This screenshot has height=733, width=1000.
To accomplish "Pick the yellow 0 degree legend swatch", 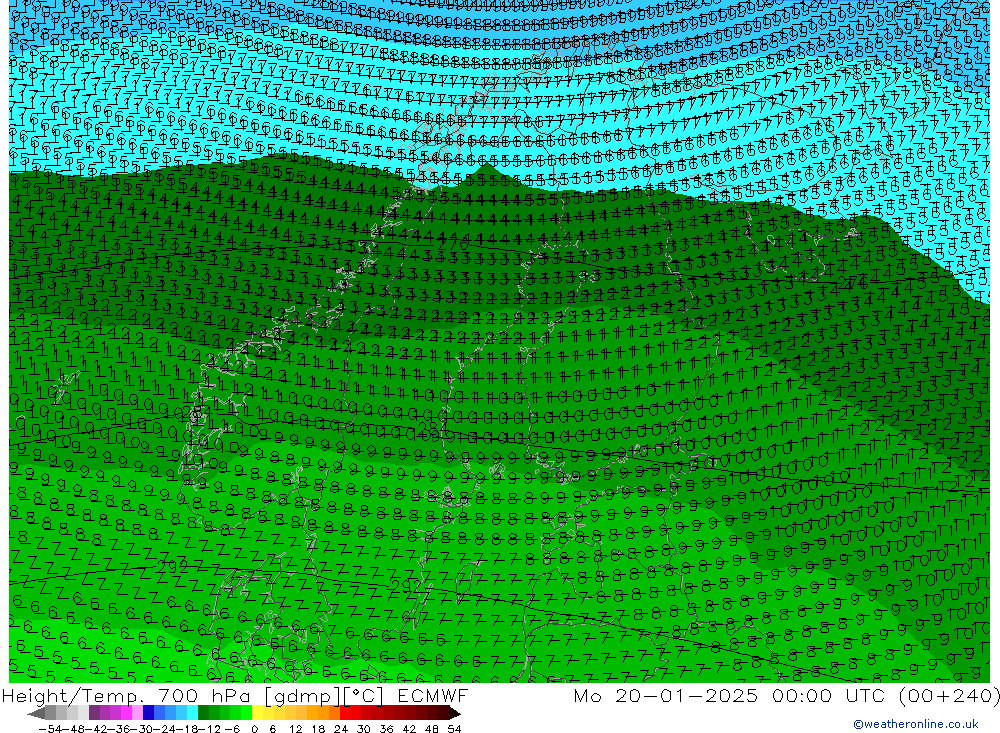I will (258, 712).
